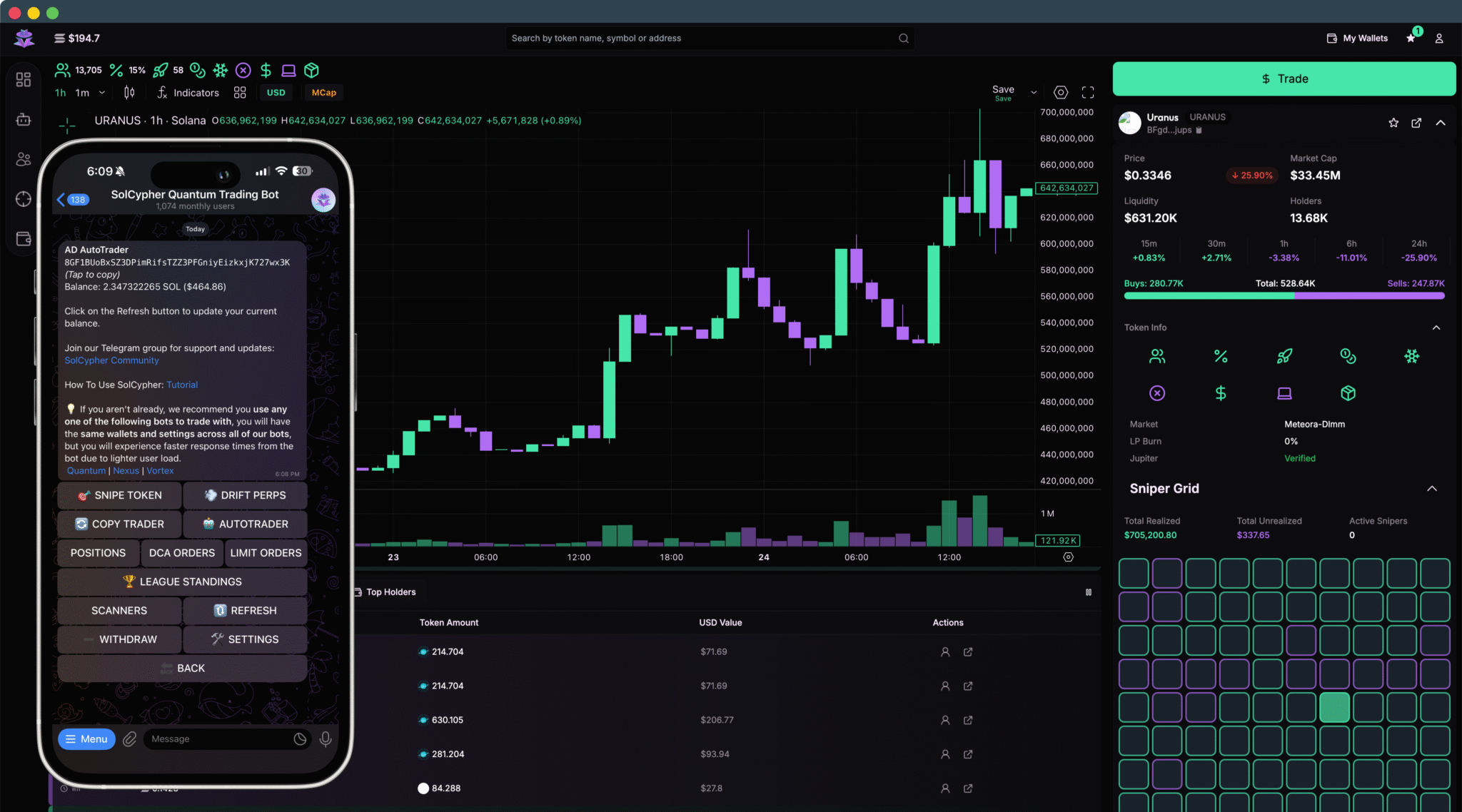The image size is (1462, 812).
Task: Click the dev laptop icon in Token Info
Action: [1285, 392]
